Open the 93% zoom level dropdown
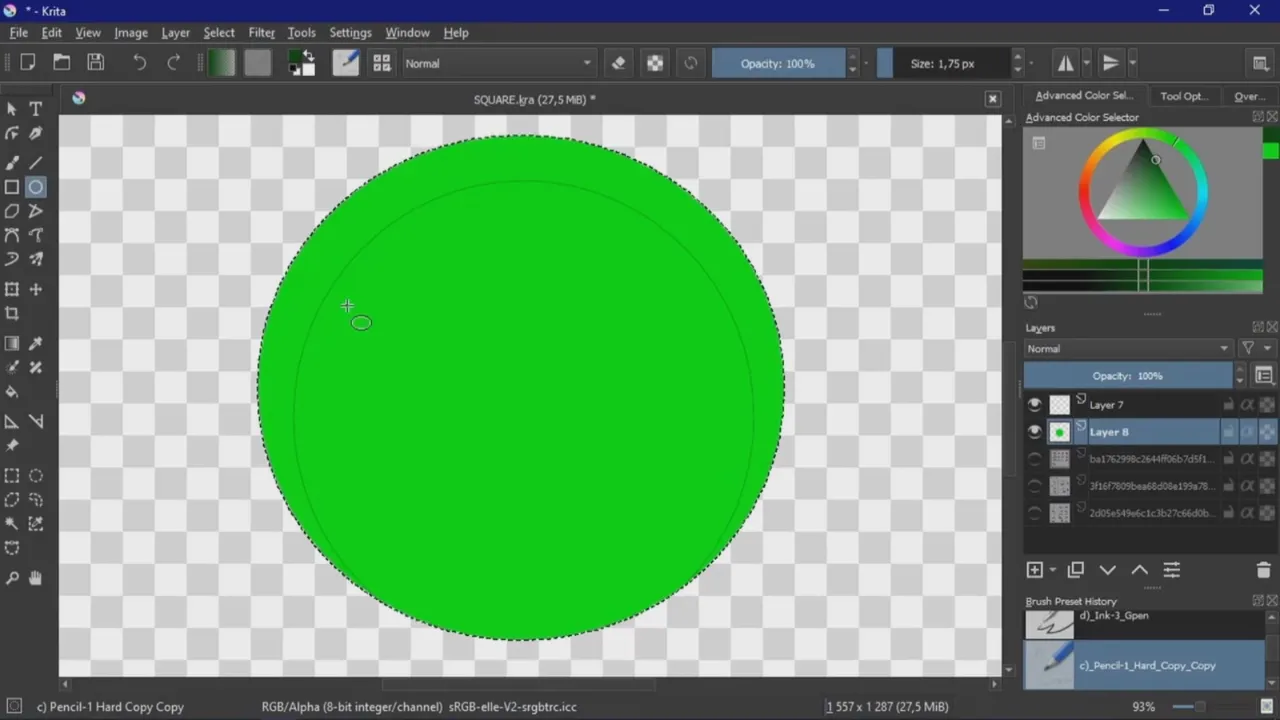Screen dimensions: 1280x720 coord(1145,707)
